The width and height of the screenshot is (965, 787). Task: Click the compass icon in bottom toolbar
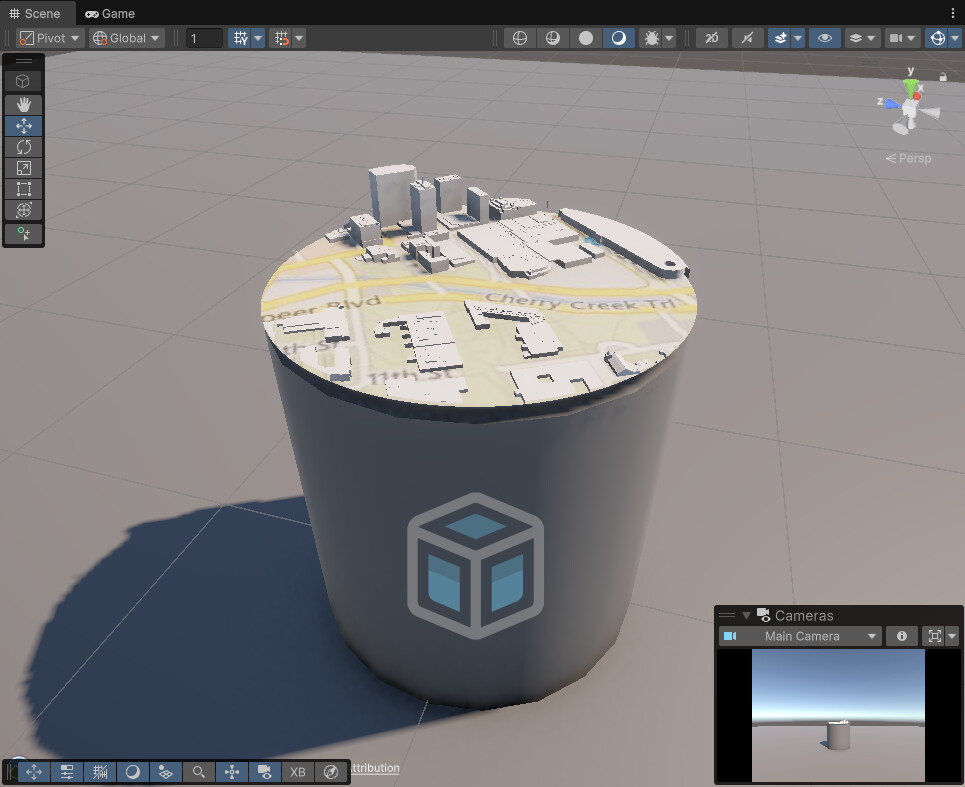click(x=330, y=772)
